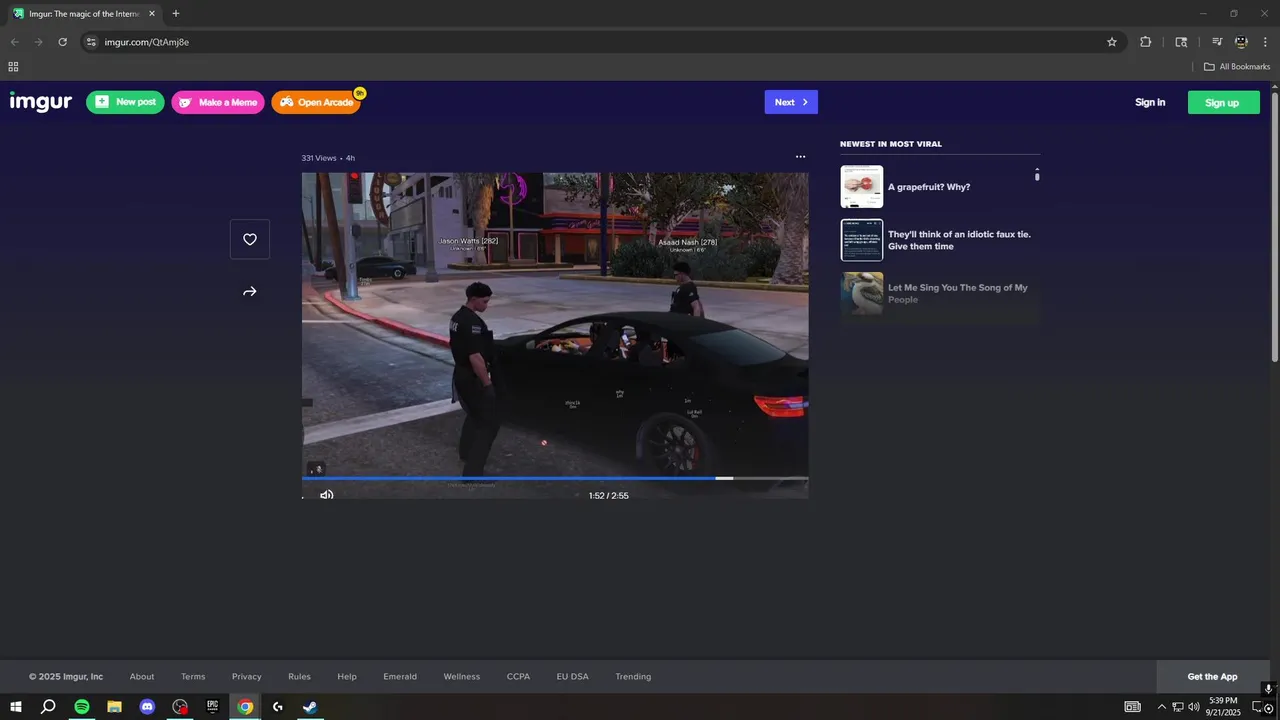Screen dimensions: 1280x720
Task: Open 'Let Me Sing You The Song' post
Action: (958, 293)
